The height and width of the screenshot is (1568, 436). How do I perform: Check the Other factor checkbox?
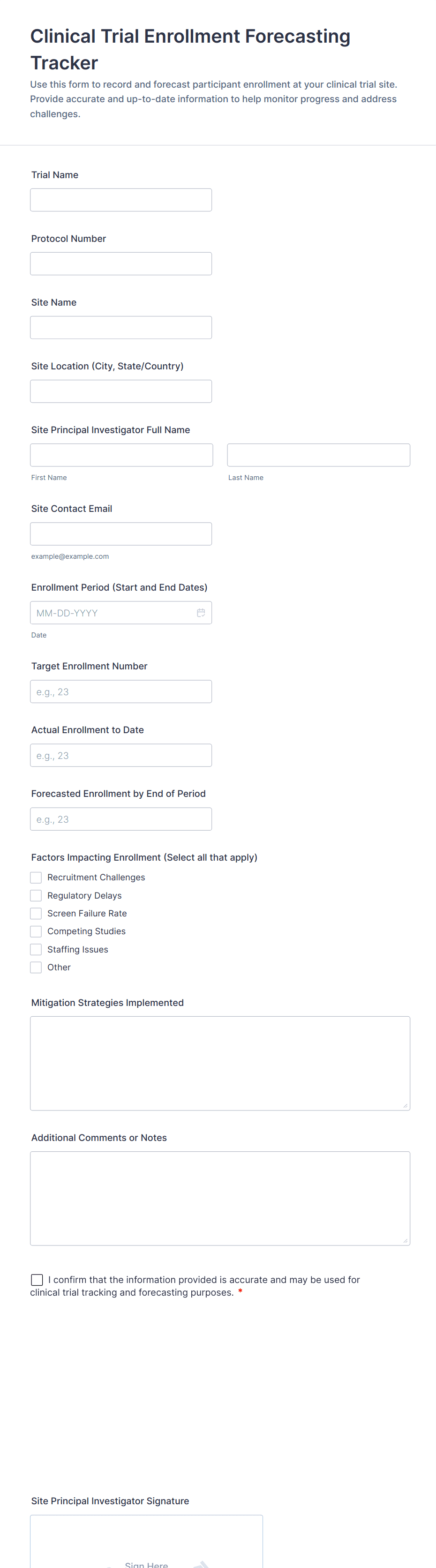[x=36, y=967]
